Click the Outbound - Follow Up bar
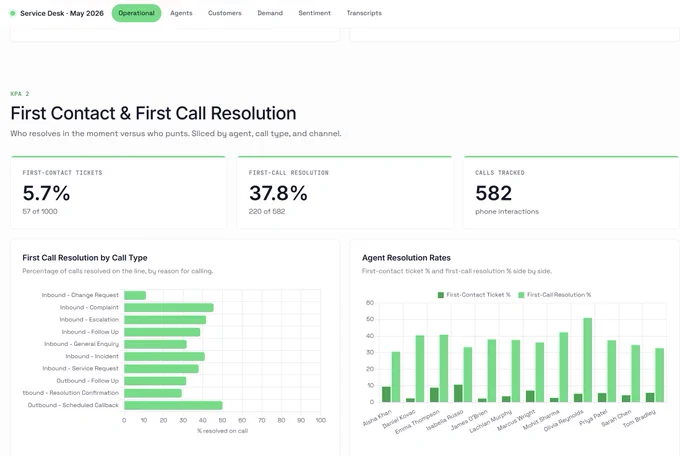The image size is (680, 456). [155, 381]
